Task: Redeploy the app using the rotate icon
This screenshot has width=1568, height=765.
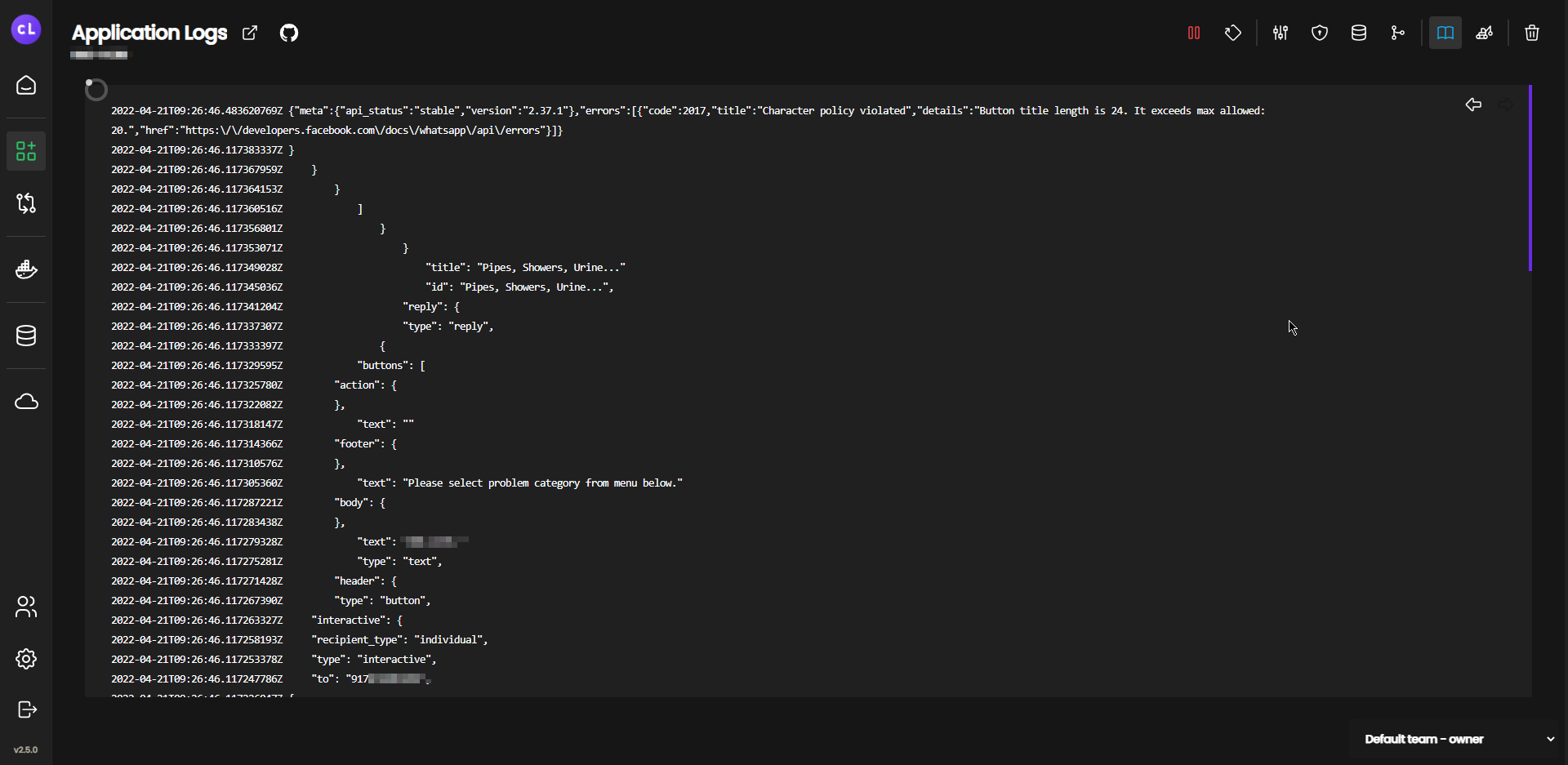Action: pos(1233,33)
